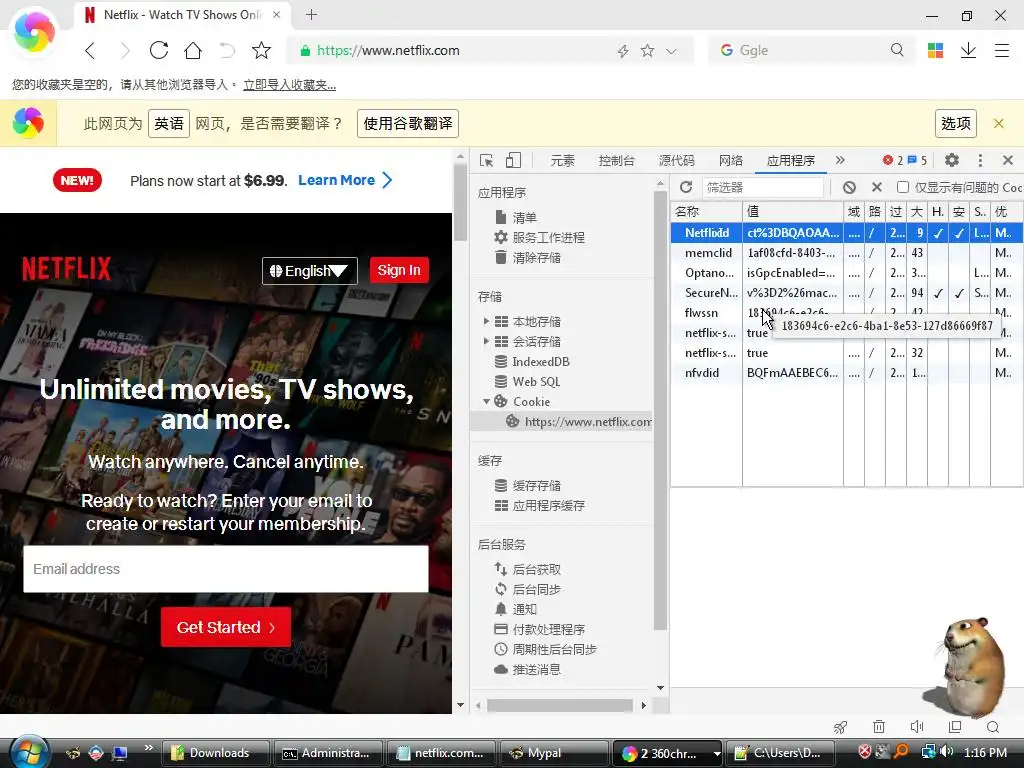Viewport: 1024px width, 768px height.
Task: Dismiss the translation bar
Action: tap(999, 123)
